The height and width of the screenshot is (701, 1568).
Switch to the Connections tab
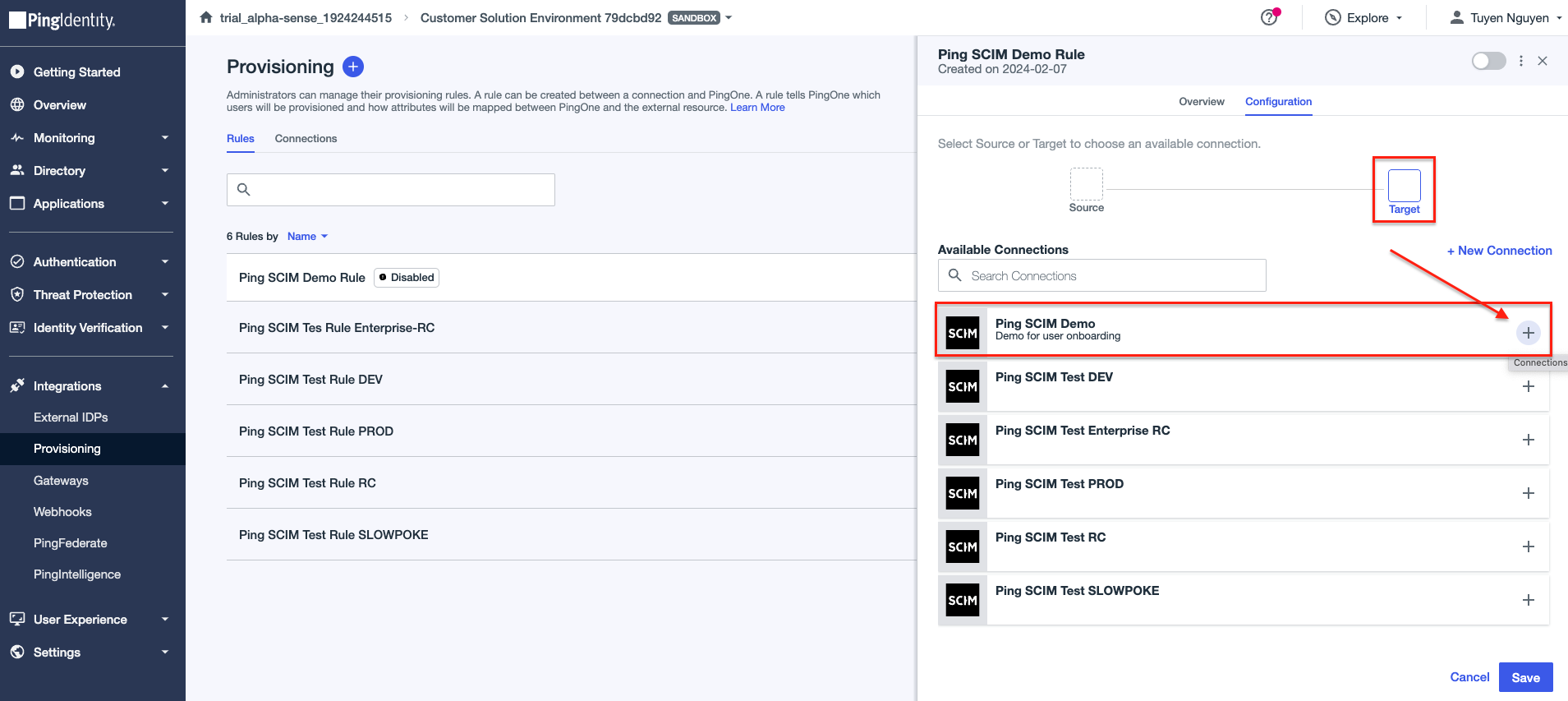pos(306,138)
